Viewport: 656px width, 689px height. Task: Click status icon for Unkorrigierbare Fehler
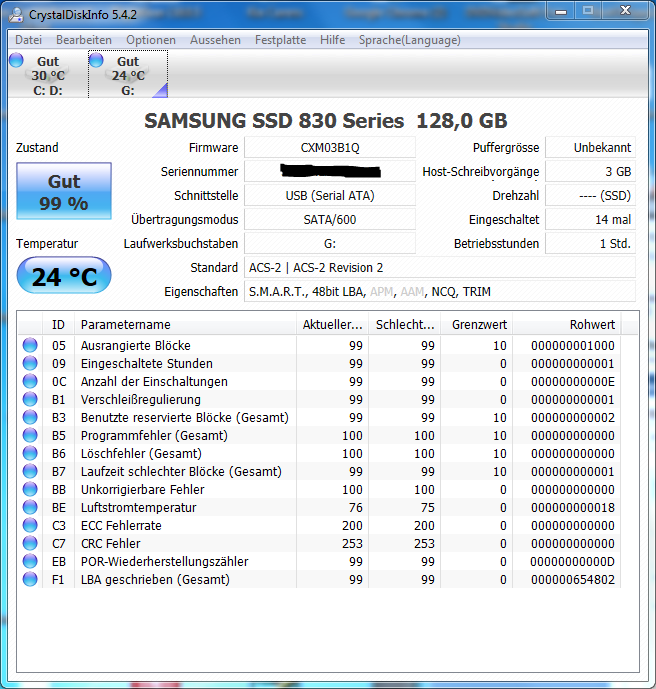(30, 490)
